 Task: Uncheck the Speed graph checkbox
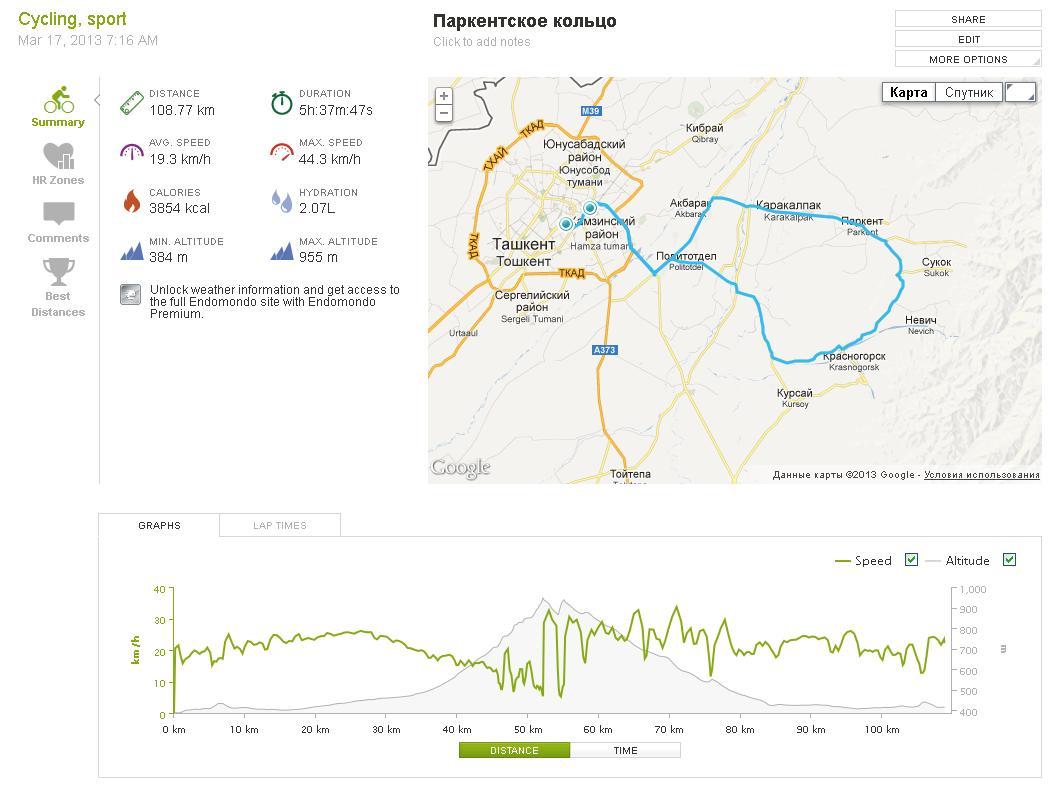point(911,560)
